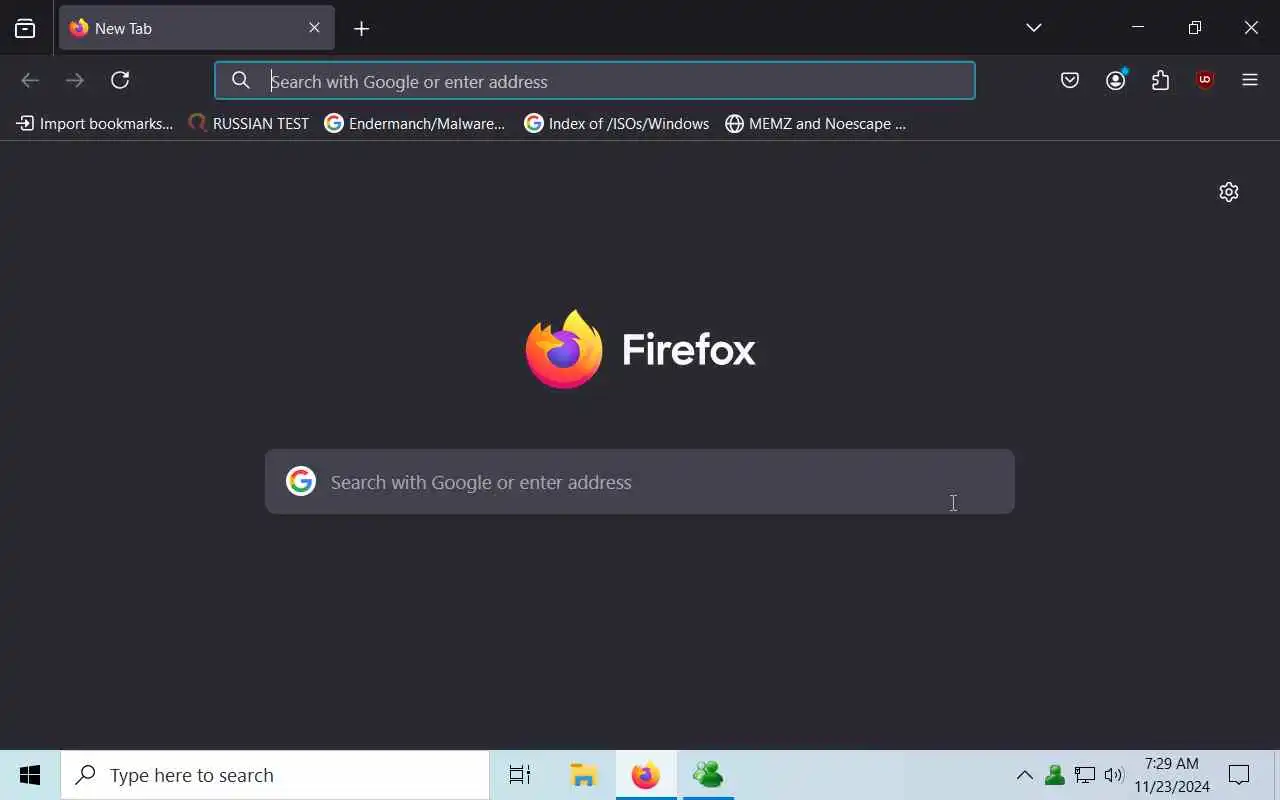Image resolution: width=1280 pixels, height=800 pixels.
Task: Open the Firefox account menu
Action: point(1116,81)
